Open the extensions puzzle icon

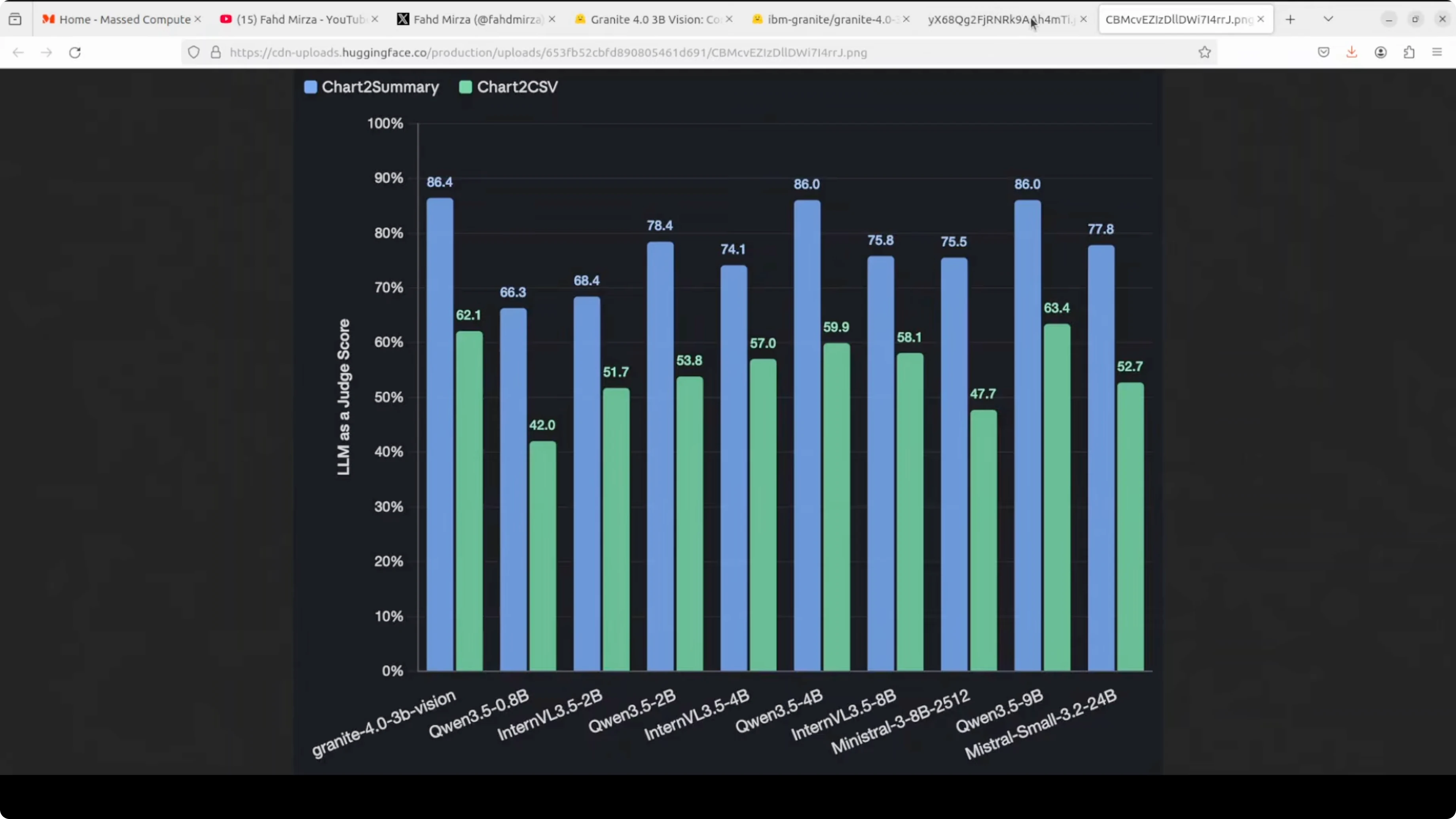pos(1409,53)
